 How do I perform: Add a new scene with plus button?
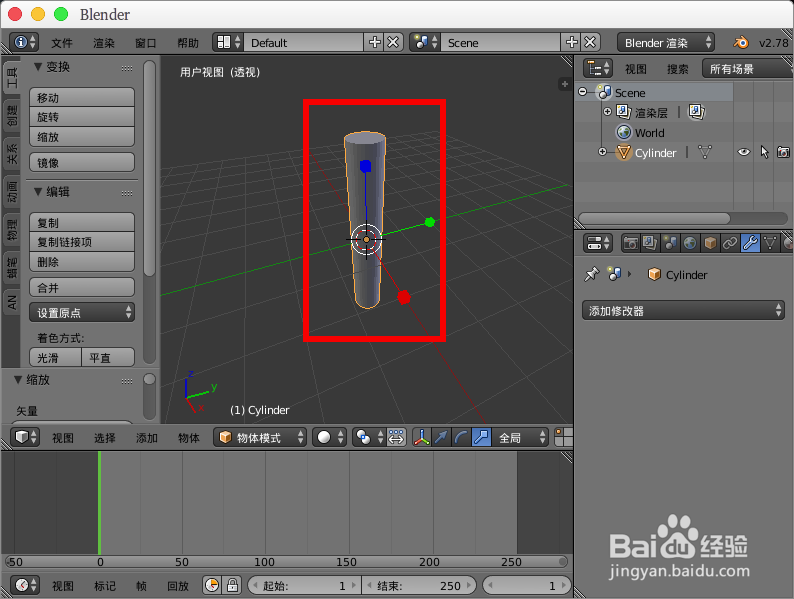click(x=571, y=42)
